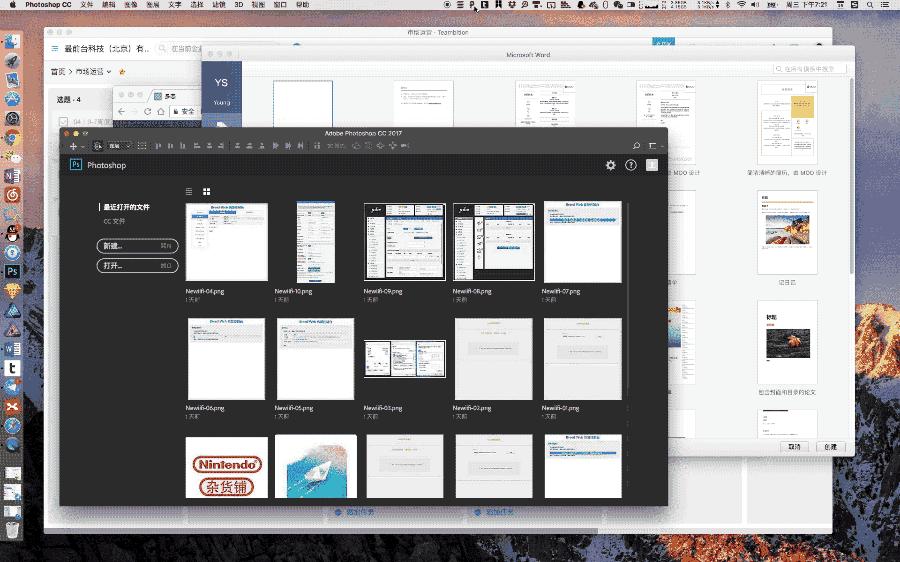Screen dimensions: 900x562
Task: Toggle the Auto-Select checkbox in Photoshop
Action: pyautogui.click(x=98, y=146)
